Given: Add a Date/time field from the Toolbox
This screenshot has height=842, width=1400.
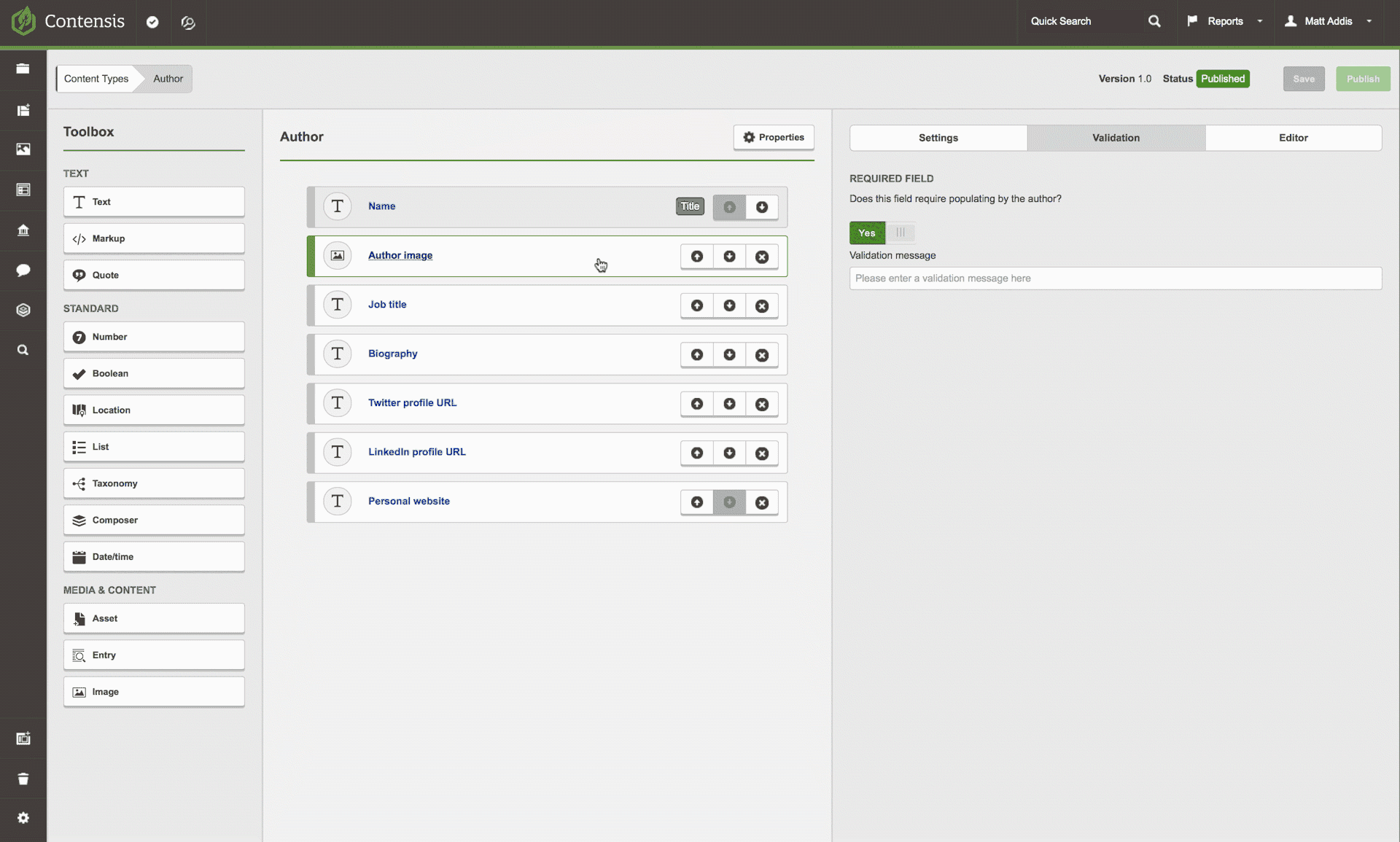Looking at the screenshot, I should (x=154, y=556).
